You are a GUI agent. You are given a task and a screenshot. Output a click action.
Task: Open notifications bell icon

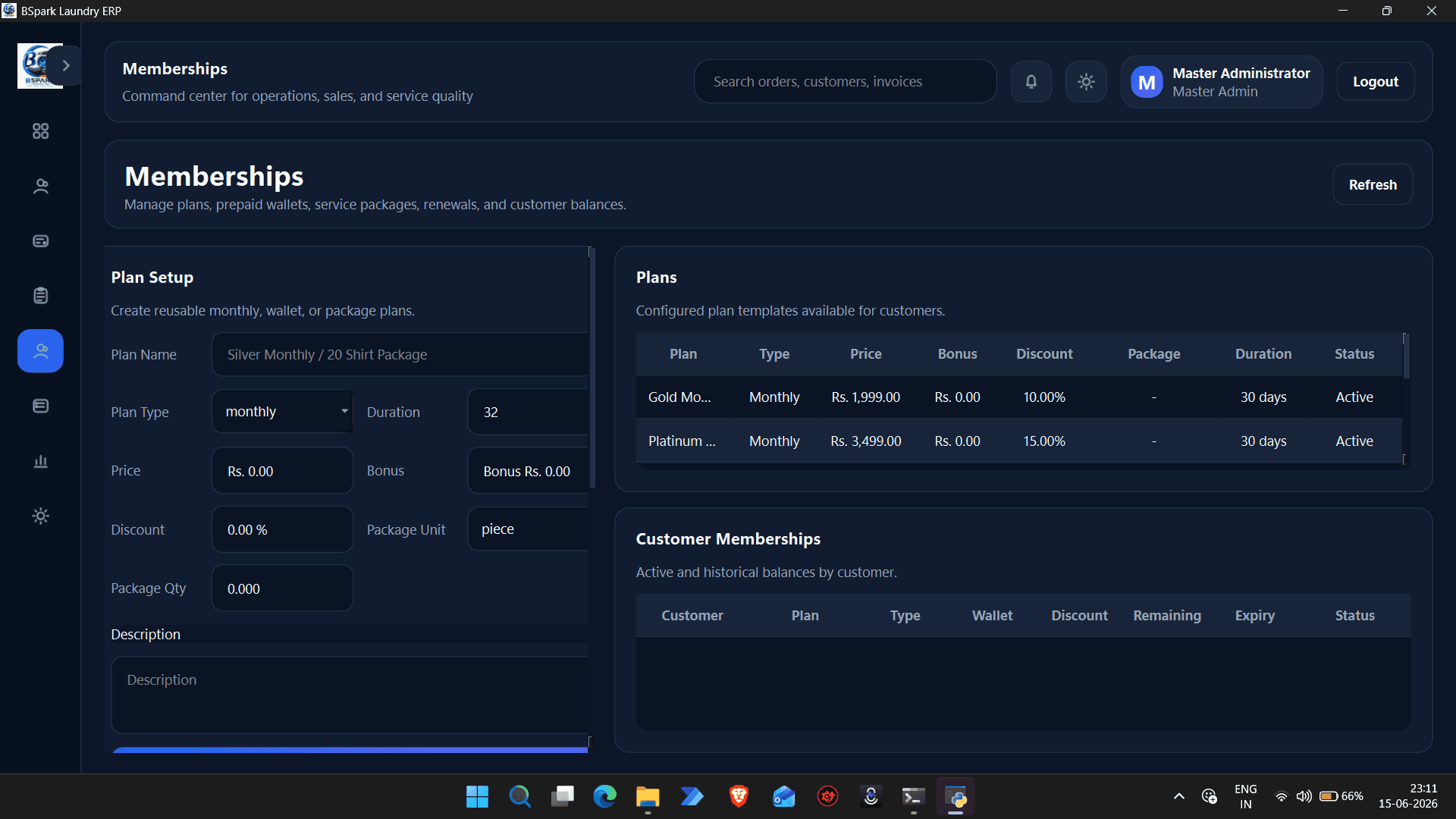[1031, 81]
